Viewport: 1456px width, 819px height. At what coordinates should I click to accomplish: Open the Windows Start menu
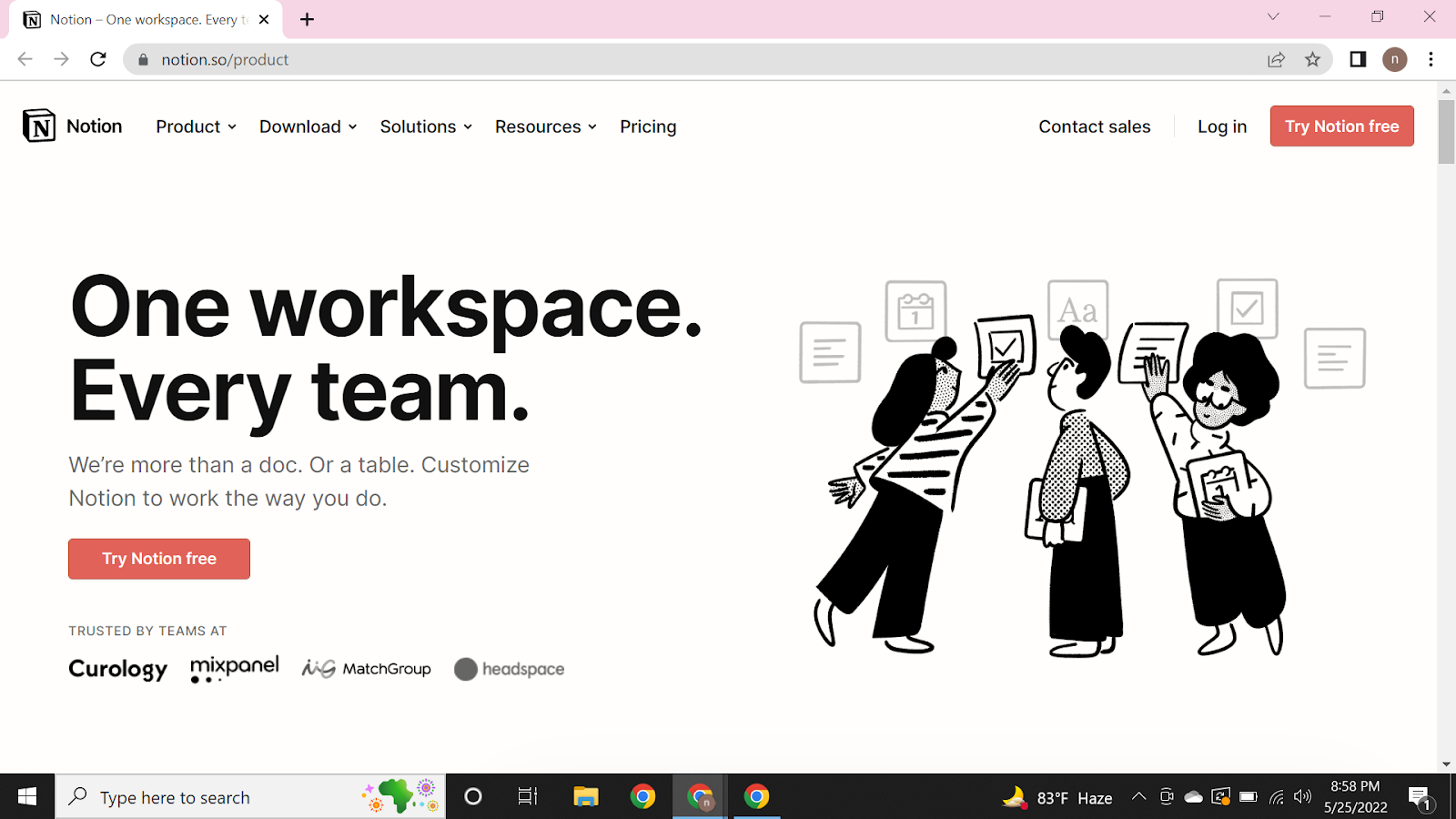[x=27, y=797]
